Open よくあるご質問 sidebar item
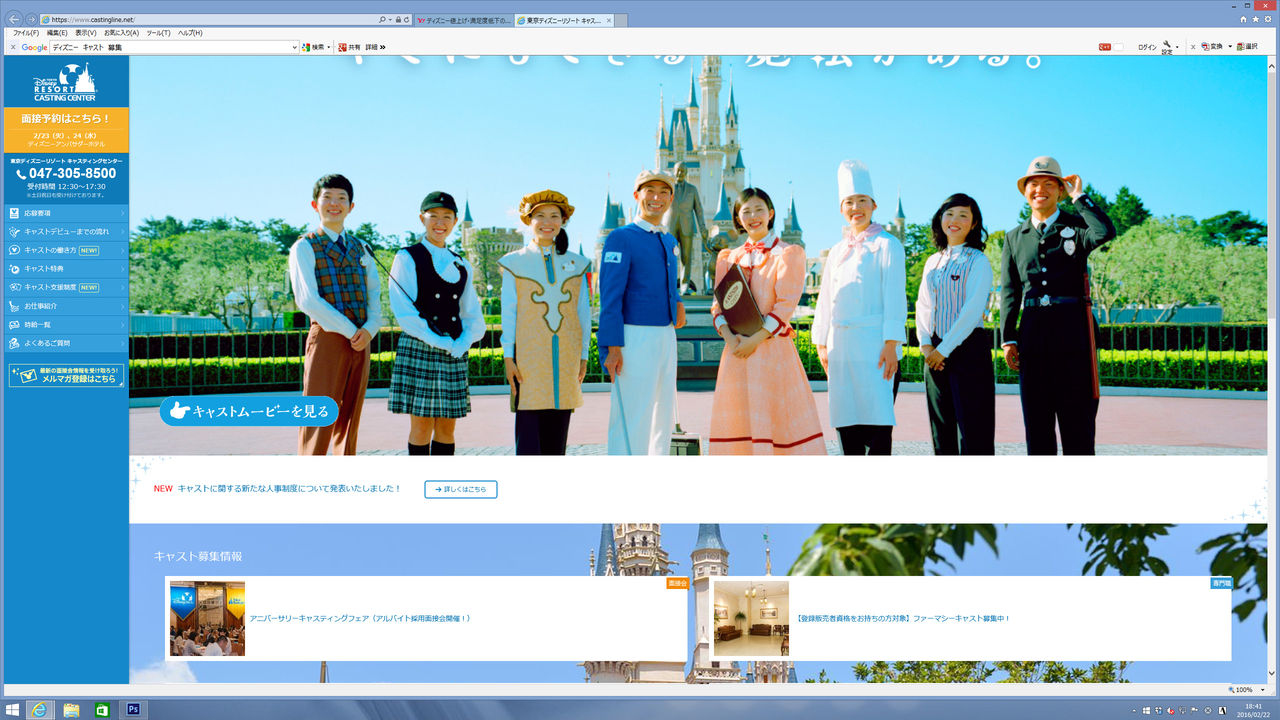This screenshot has width=1280, height=720. tap(65, 343)
